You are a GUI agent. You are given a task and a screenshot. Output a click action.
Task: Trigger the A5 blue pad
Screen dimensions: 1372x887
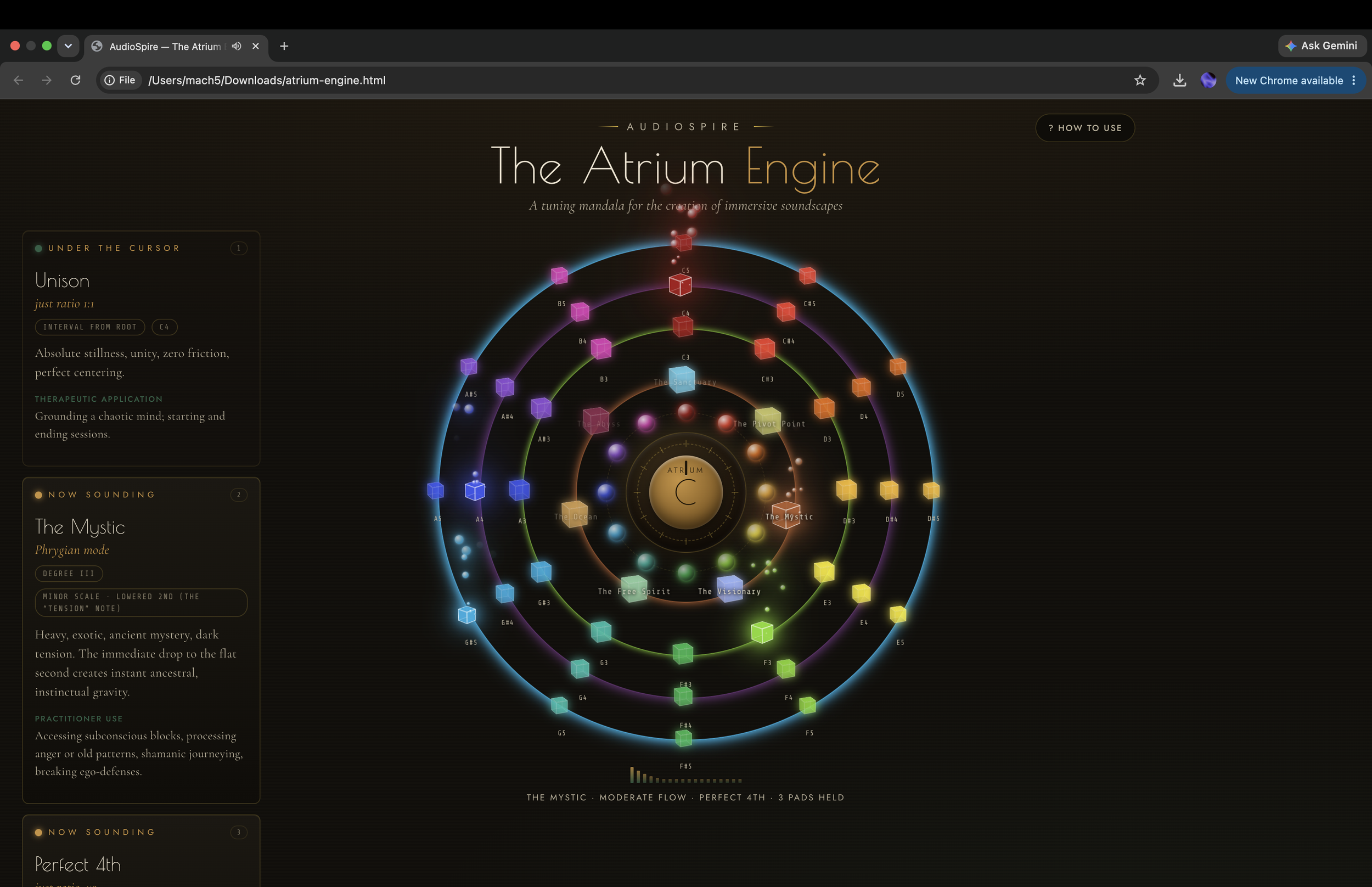point(435,490)
